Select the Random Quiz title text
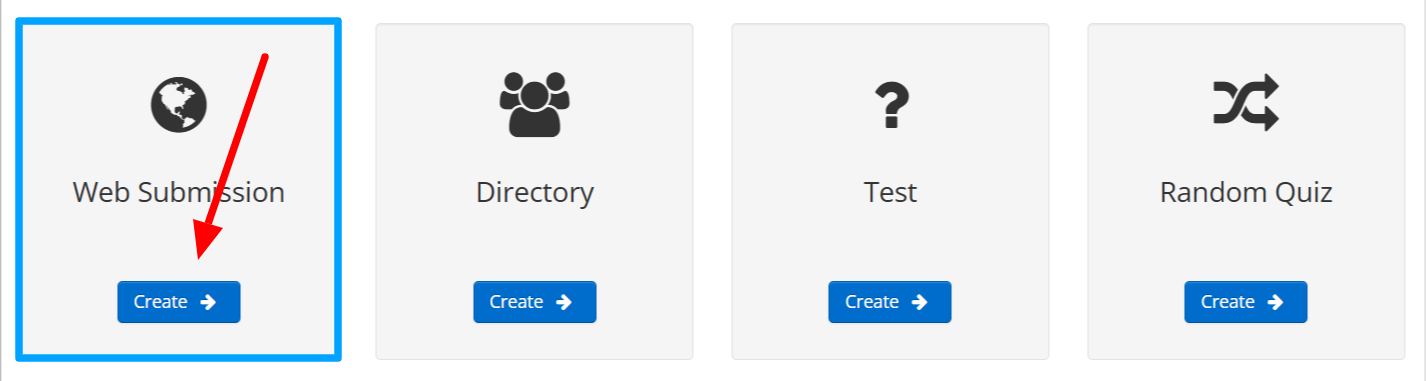The height and width of the screenshot is (381, 1426). coord(1246,192)
